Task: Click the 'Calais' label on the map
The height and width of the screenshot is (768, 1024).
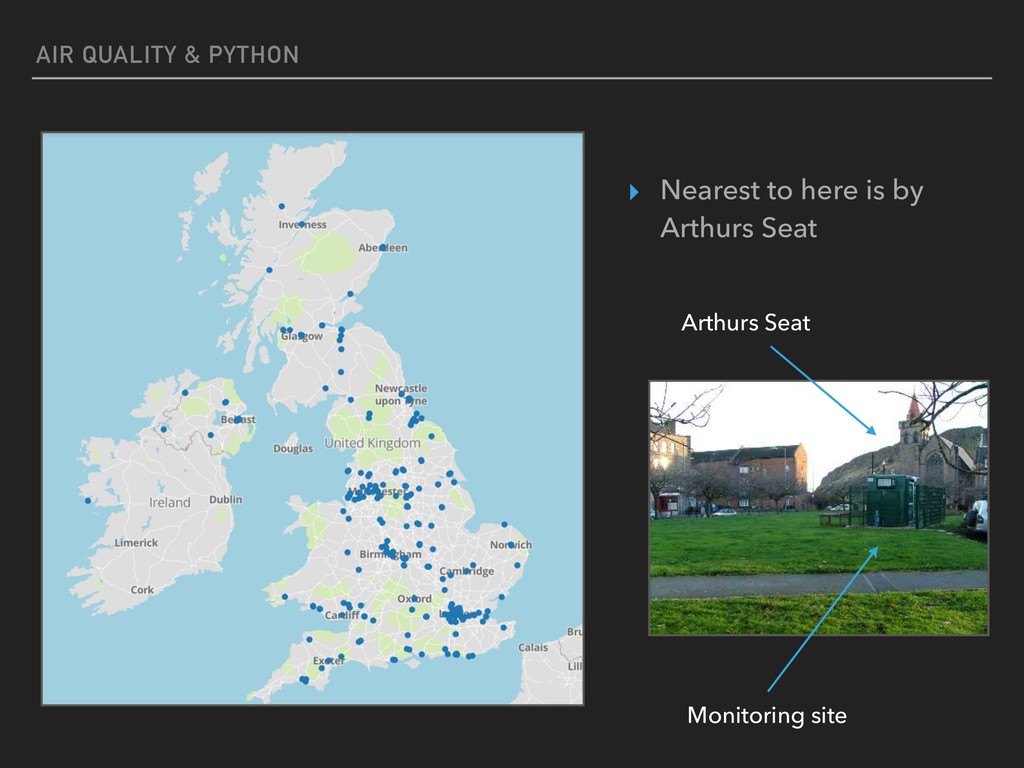Action: (533, 648)
